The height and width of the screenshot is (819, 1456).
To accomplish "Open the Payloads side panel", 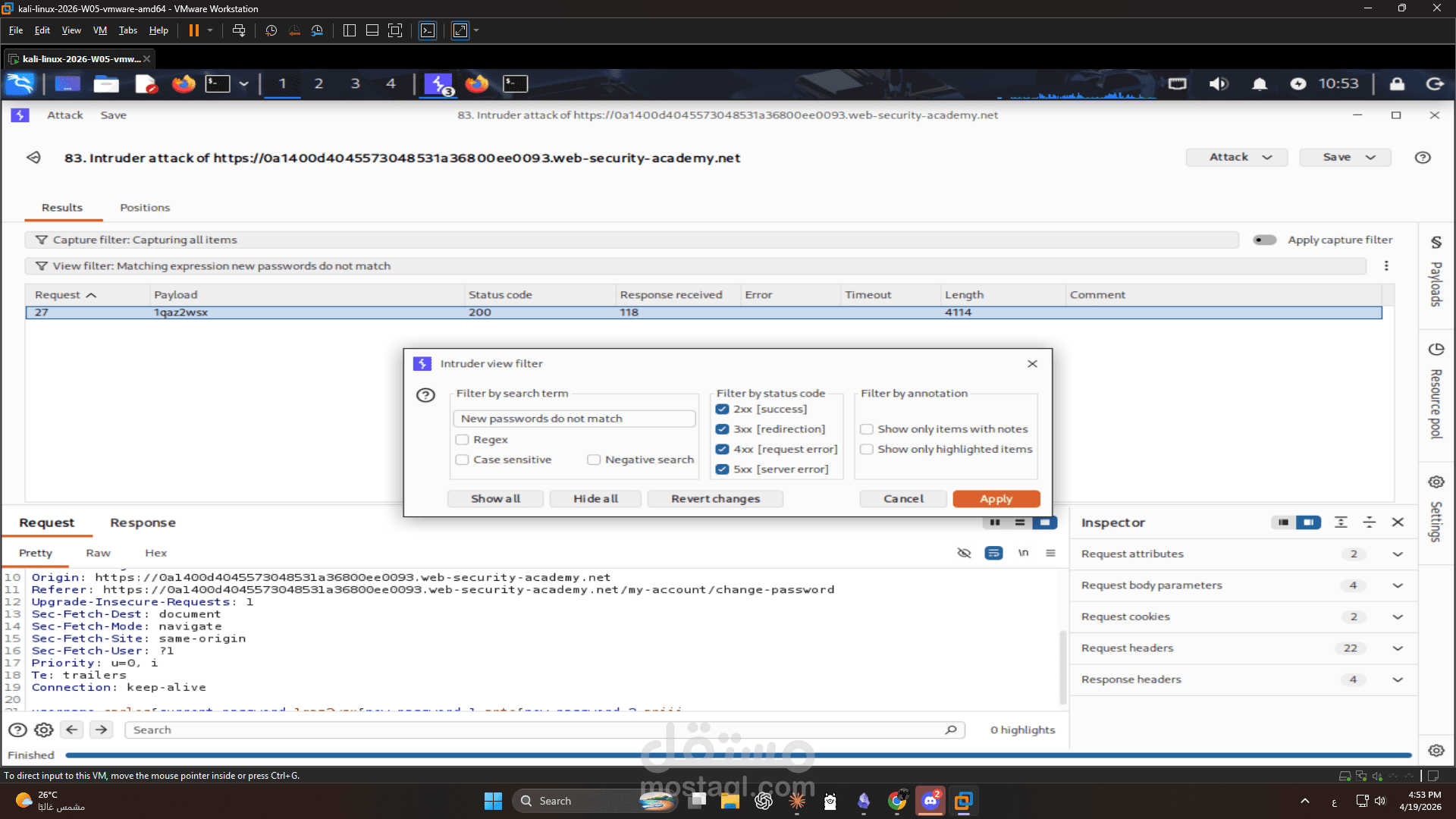I will tap(1436, 271).
